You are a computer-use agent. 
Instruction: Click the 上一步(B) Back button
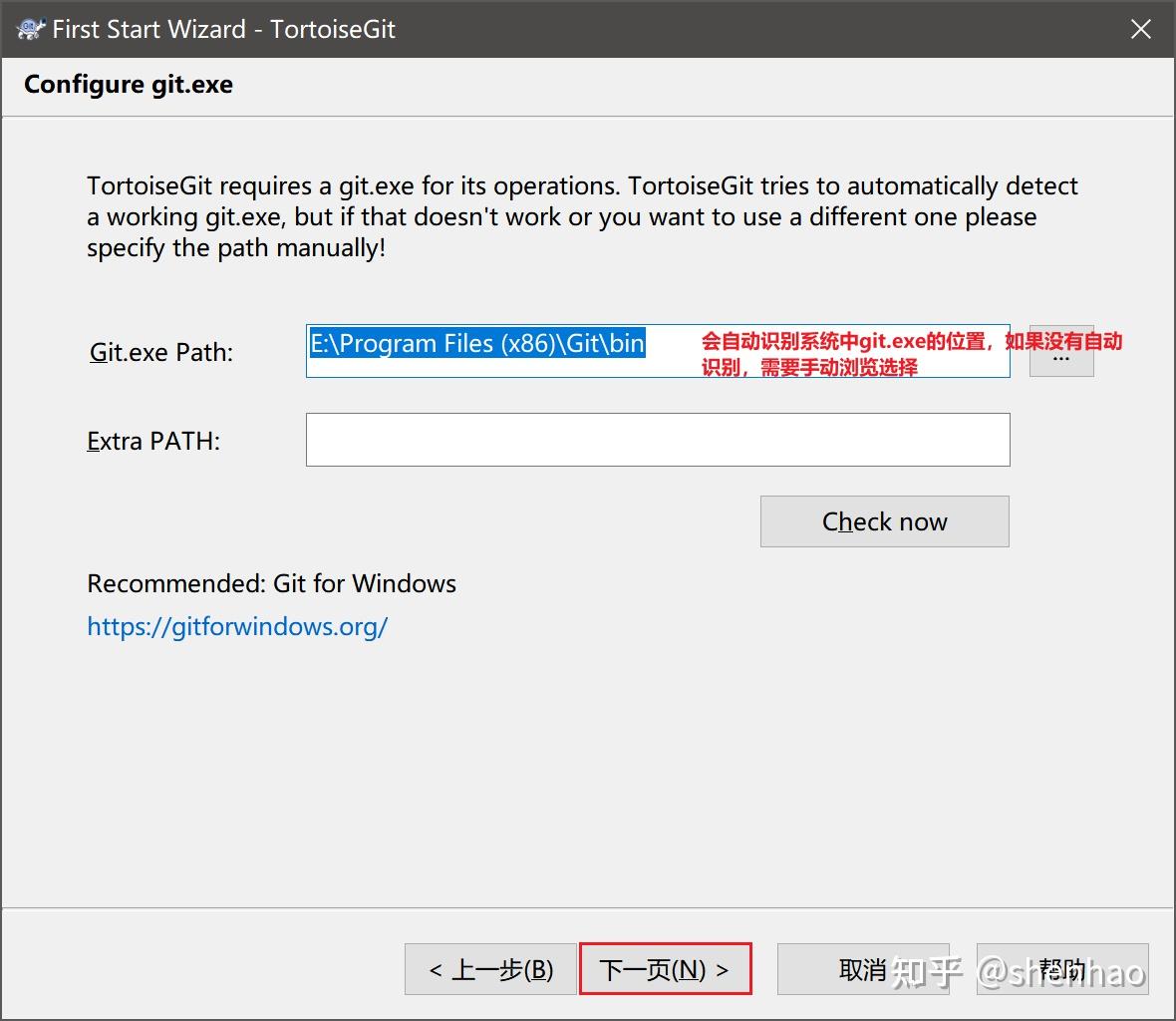489,968
